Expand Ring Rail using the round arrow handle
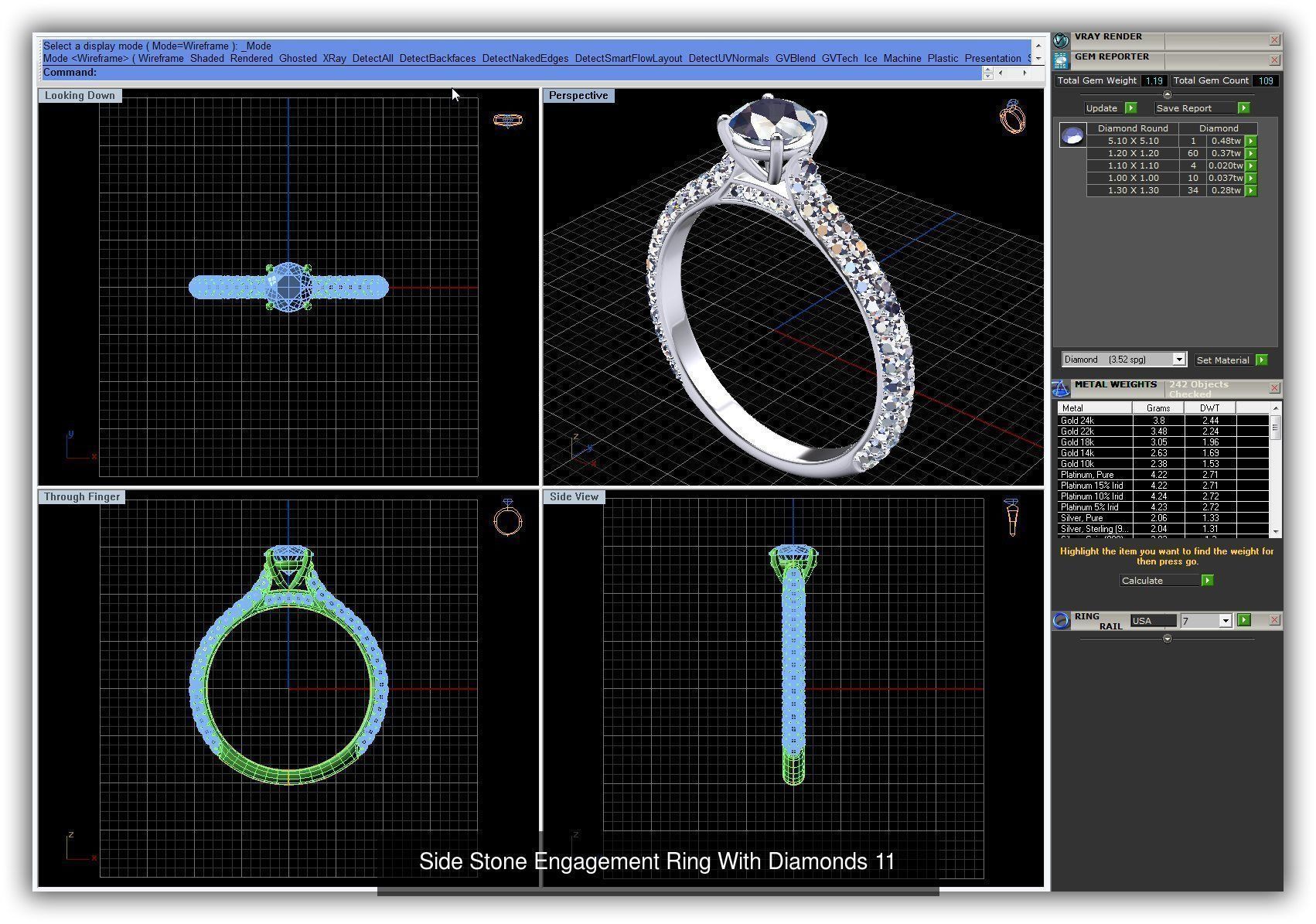 coord(1167,639)
